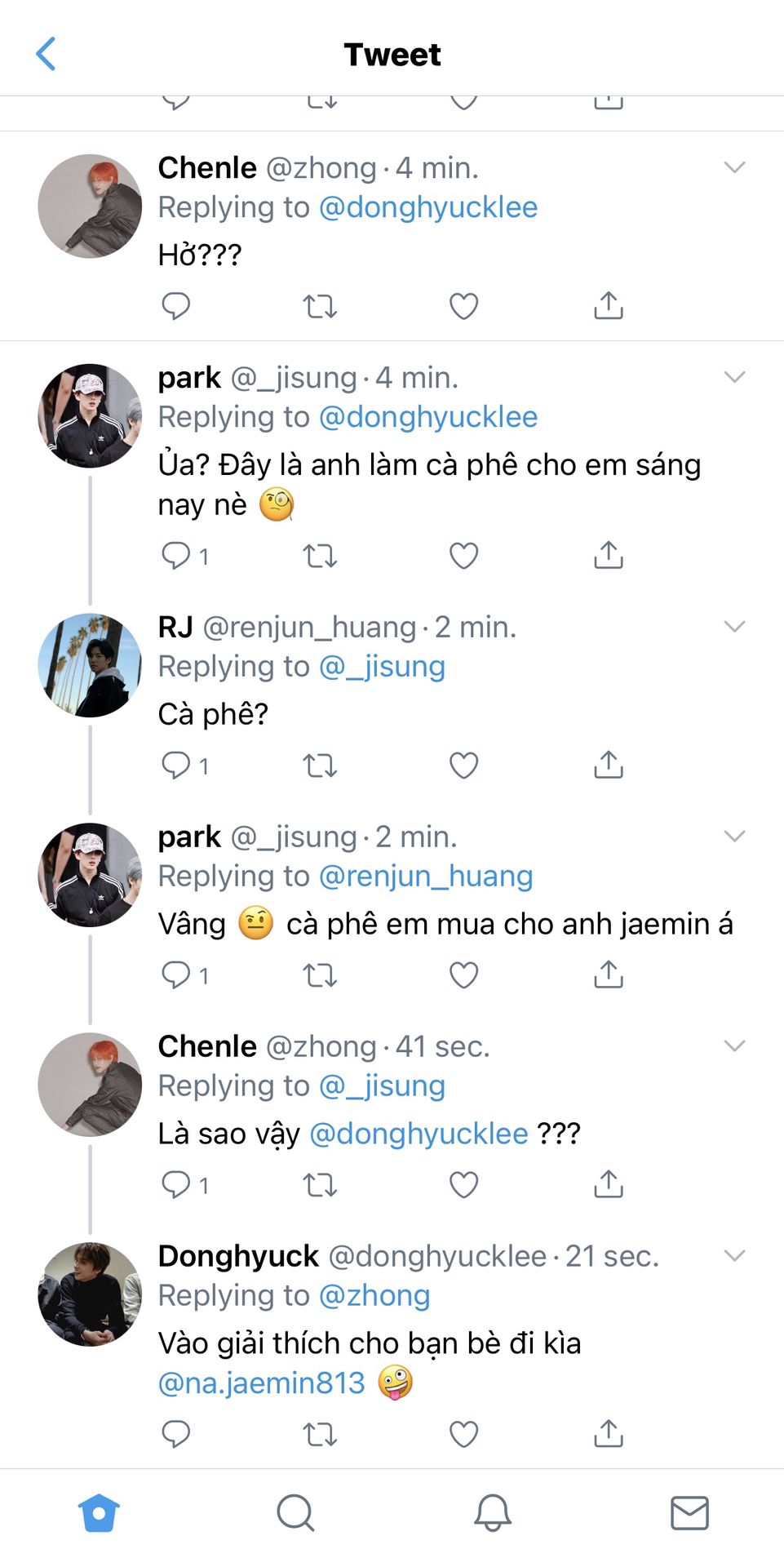This screenshot has width=784, height=1567.
Task: Tap the @na.jaemin813 mention link
Action: pyautogui.click(x=262, y=1383)
